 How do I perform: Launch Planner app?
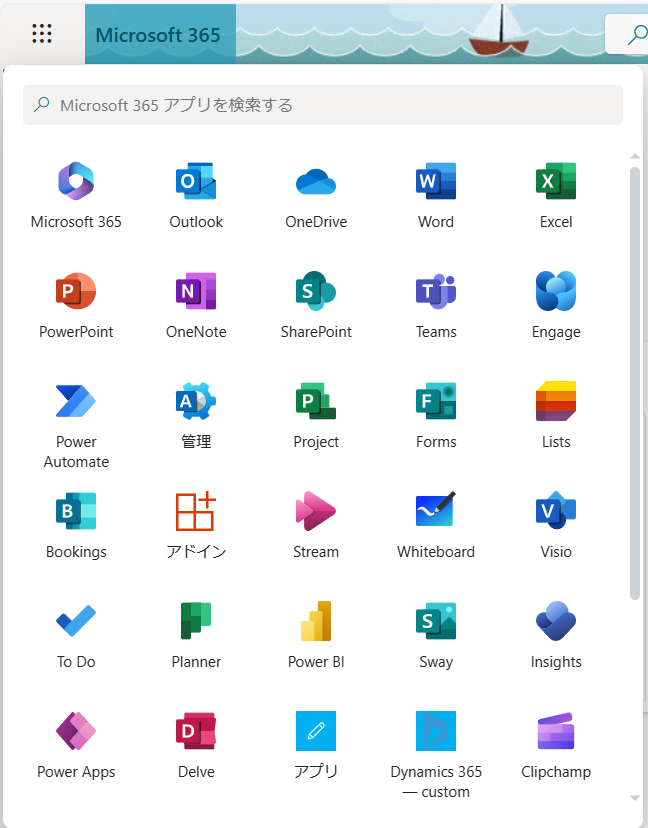pyautogui.click(x=196, y=620)
